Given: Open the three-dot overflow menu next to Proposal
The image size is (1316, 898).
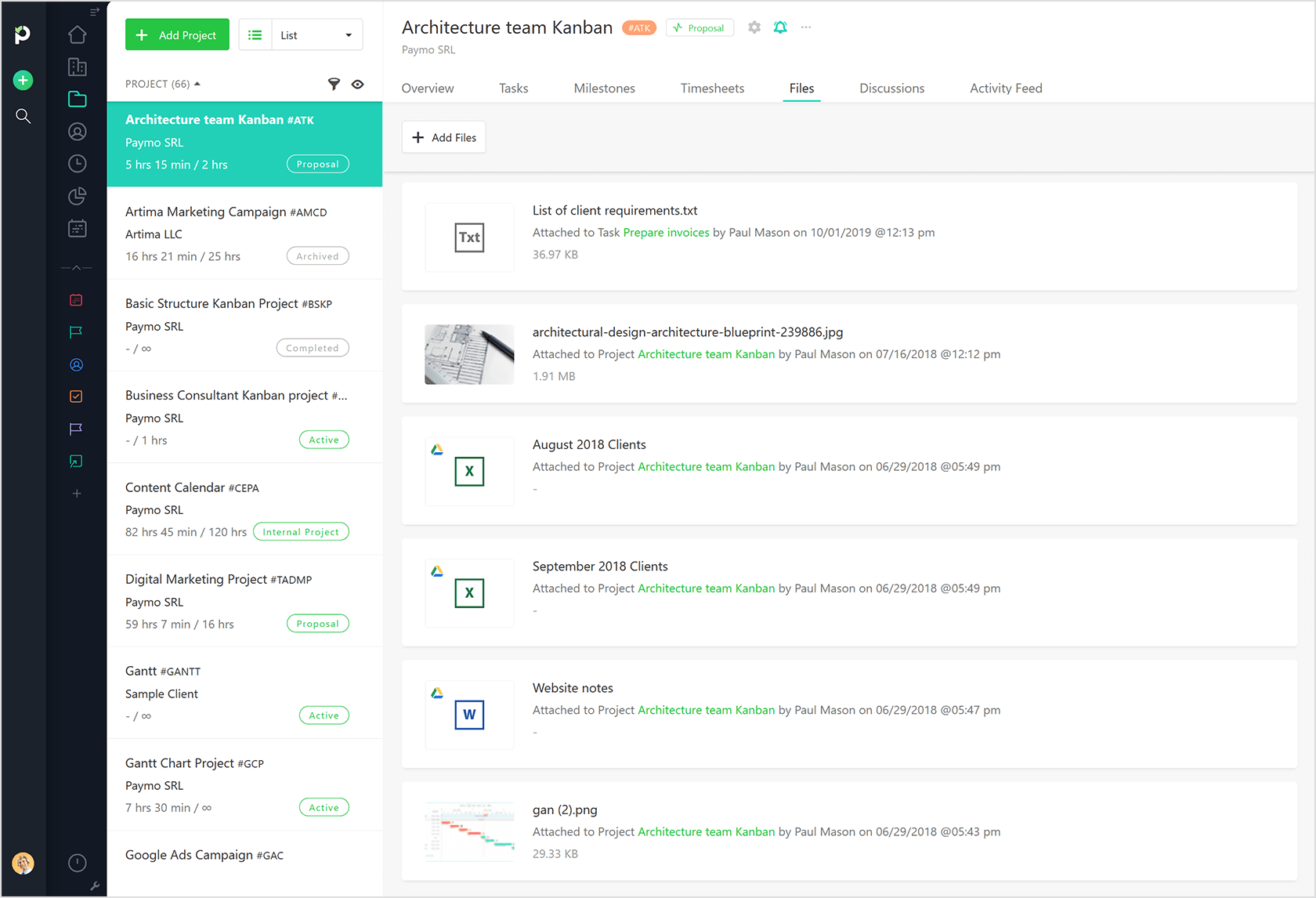Looking at the screenshot, I should coord(806,27).
